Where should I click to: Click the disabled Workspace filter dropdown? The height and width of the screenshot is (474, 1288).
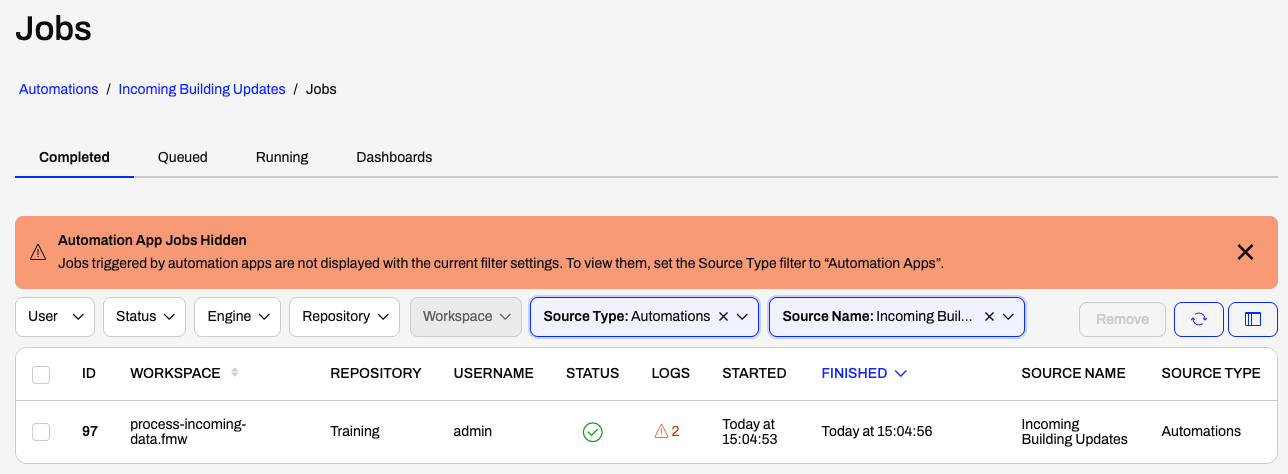(466, 316)
